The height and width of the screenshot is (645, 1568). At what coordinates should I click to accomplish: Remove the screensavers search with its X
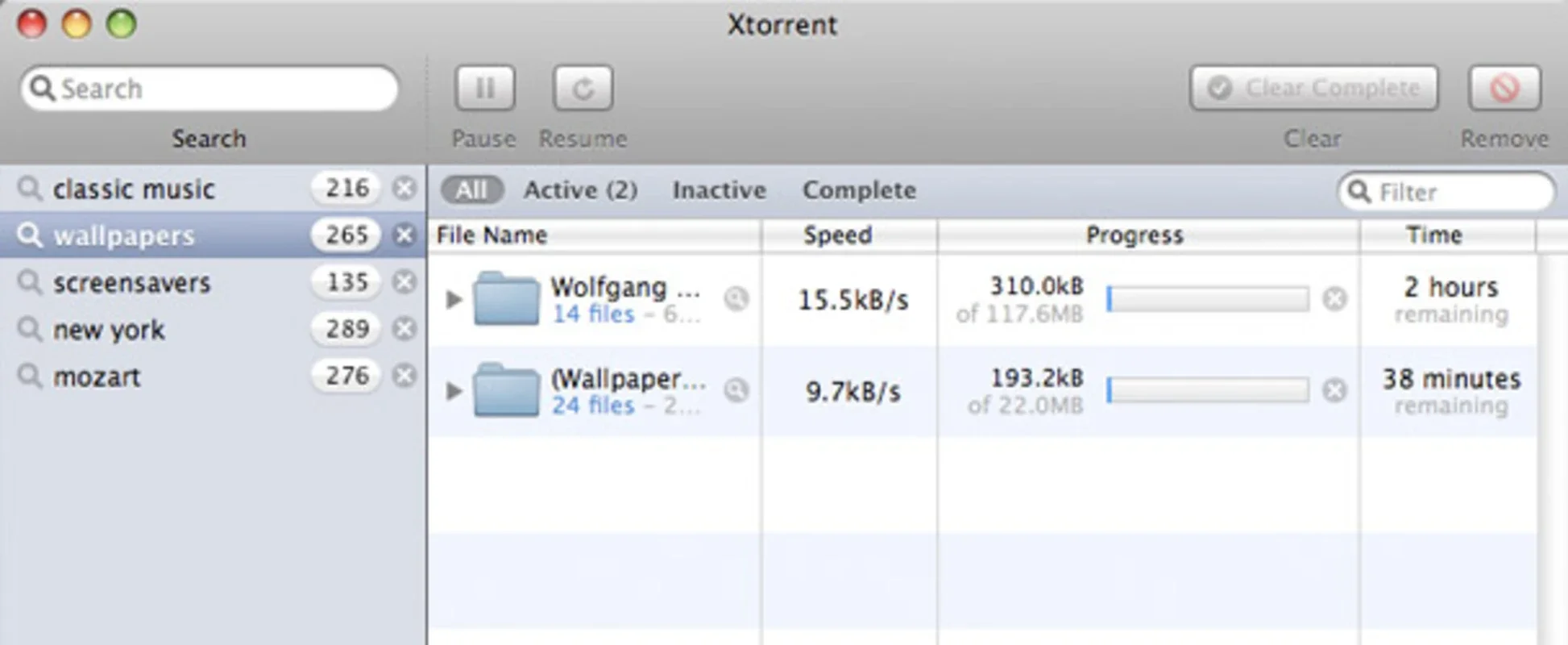click(x=404, y=281)
